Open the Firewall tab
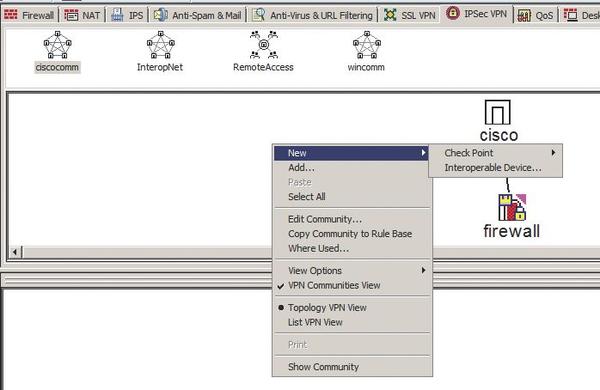 [x=29, y=15]
